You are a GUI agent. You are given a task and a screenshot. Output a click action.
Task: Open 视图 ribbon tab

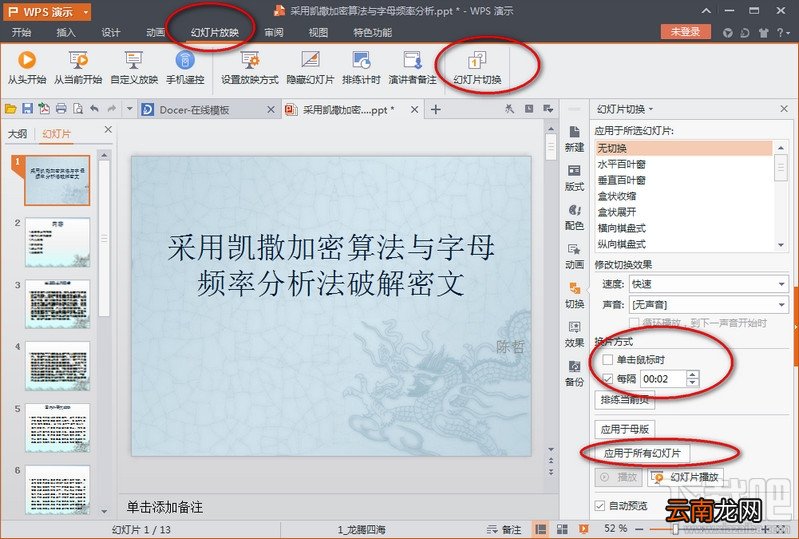[x=318, y=33]
